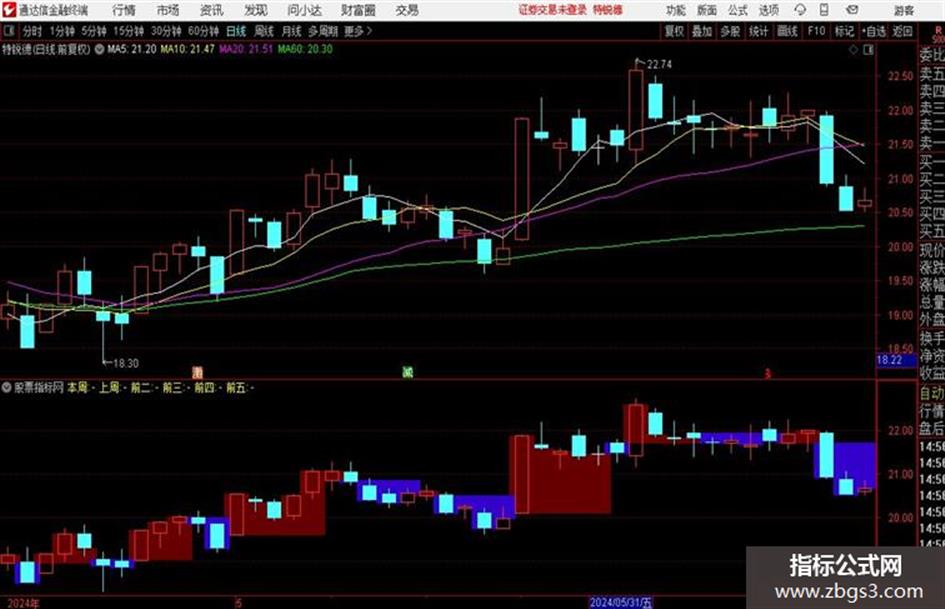The width and height of the screenshot is (945, 609).
Task: Click the 标记 mark button
Action: 844,31
